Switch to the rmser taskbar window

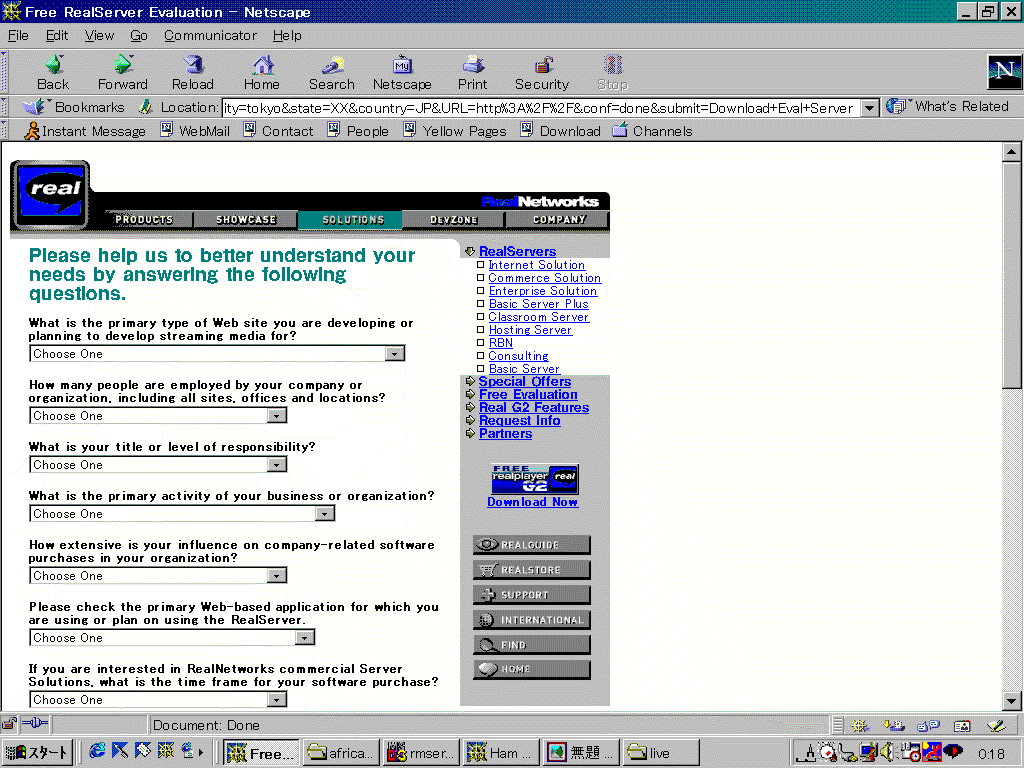pos(421,752)
